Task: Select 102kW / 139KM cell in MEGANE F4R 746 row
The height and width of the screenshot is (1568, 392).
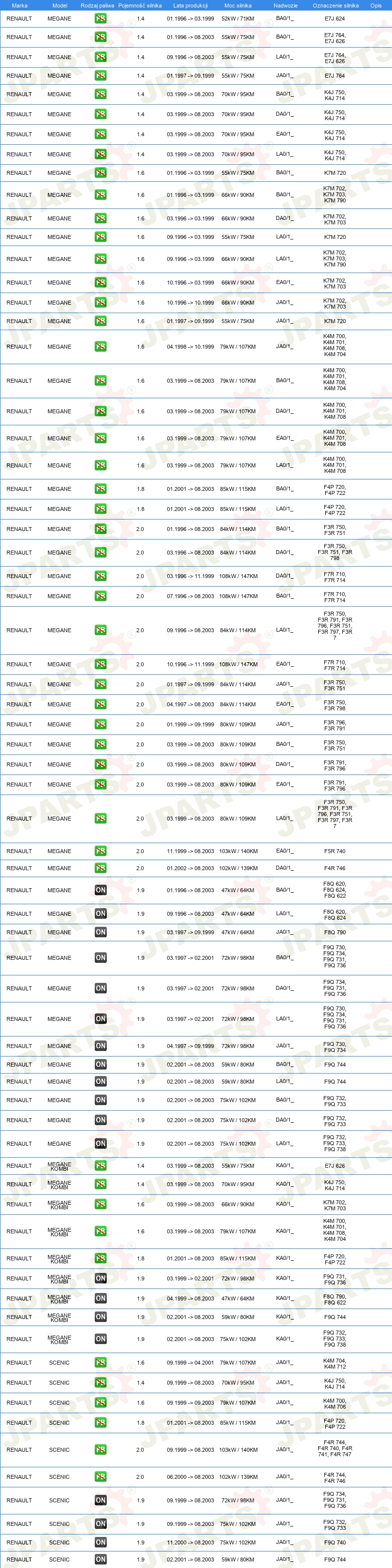Action: click(238, 868)
